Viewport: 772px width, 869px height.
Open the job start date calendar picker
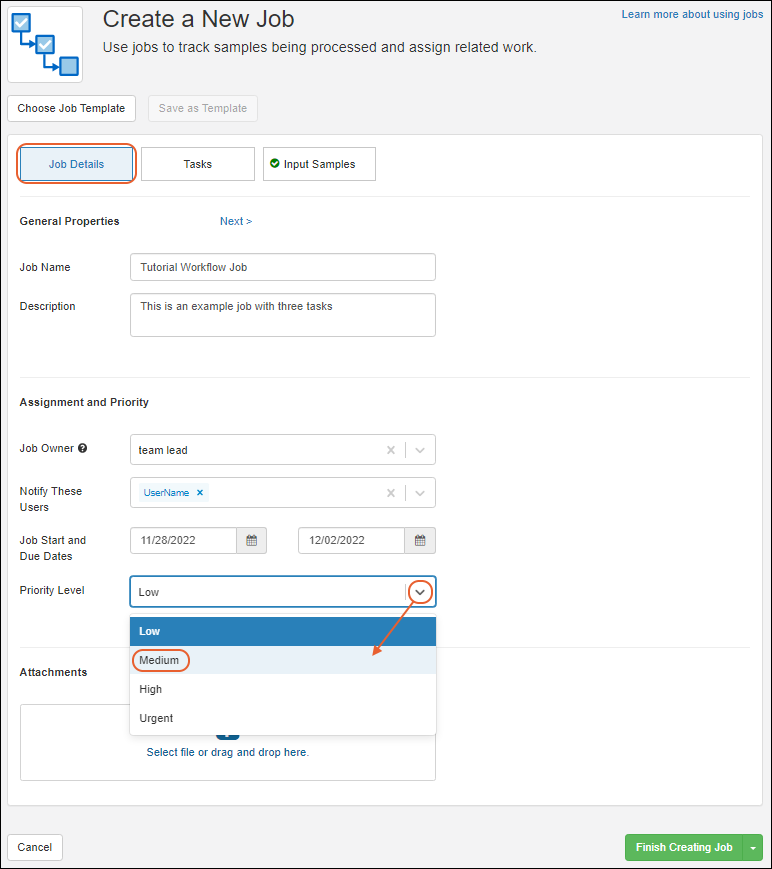(x=251, y=541)
